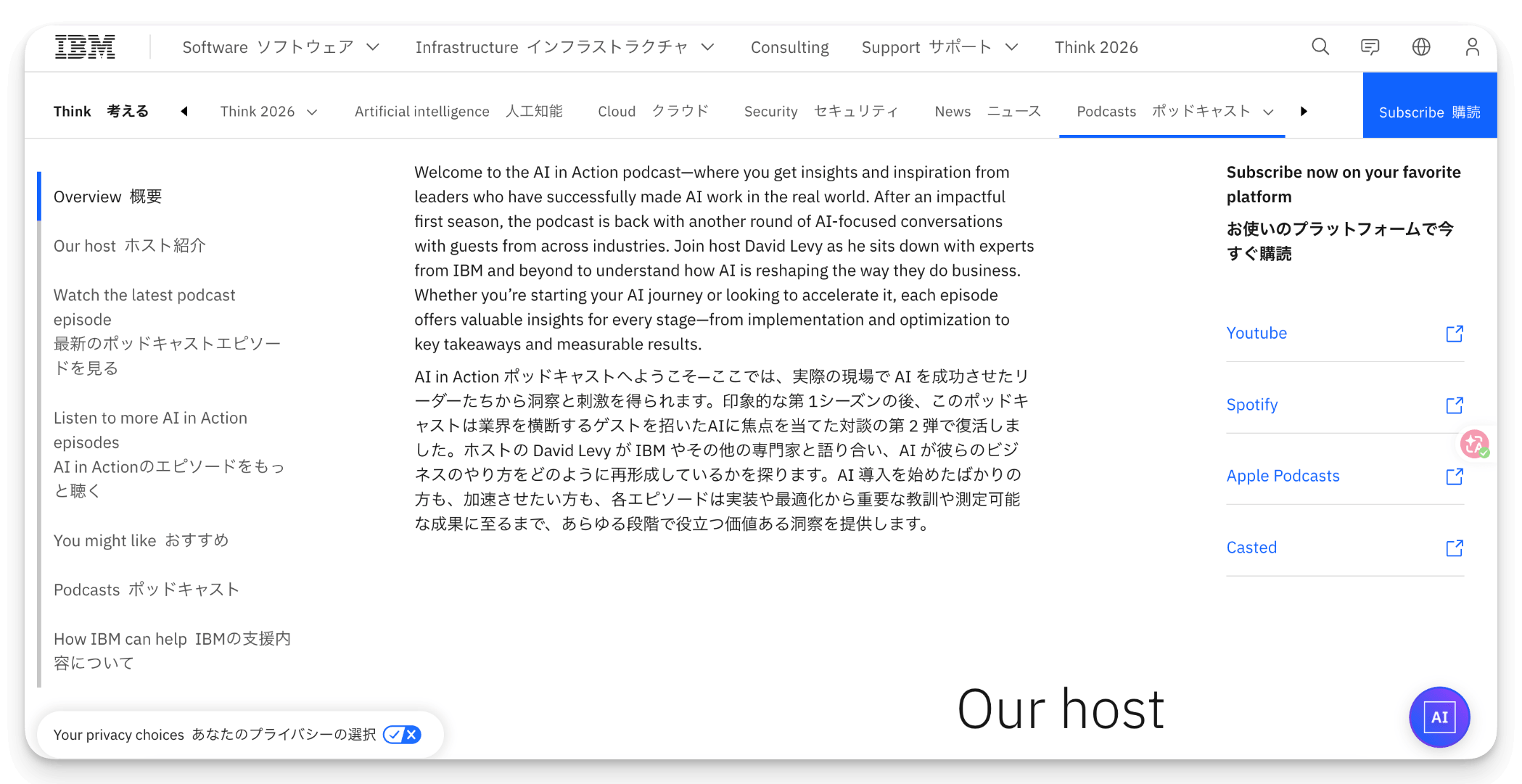Click the Software top navigation label
The height and width of the screenshot is (784, 1522).
pyautogui.click(x=268, y=47)
